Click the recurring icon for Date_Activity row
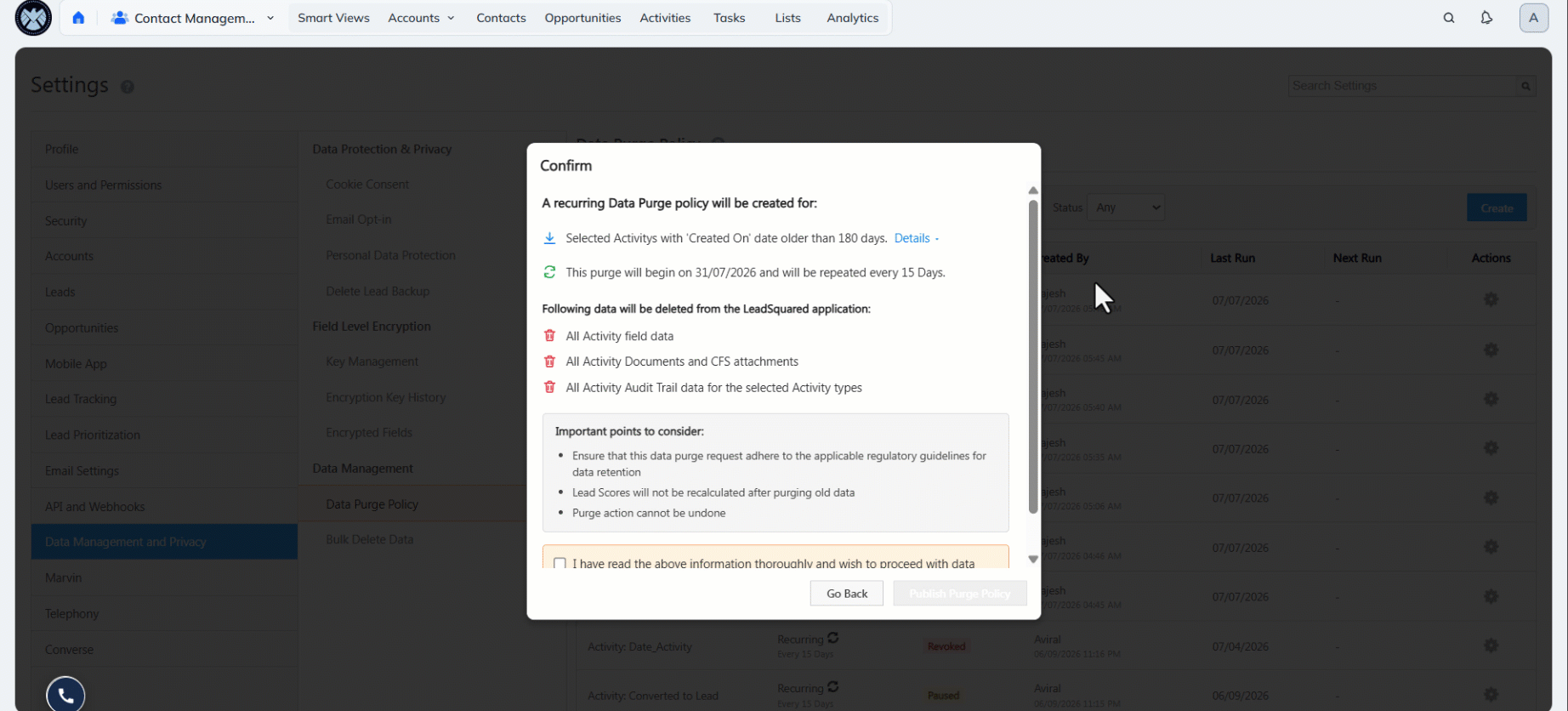The width and height of the screenshot is (1568, 711). coord(833,638)
